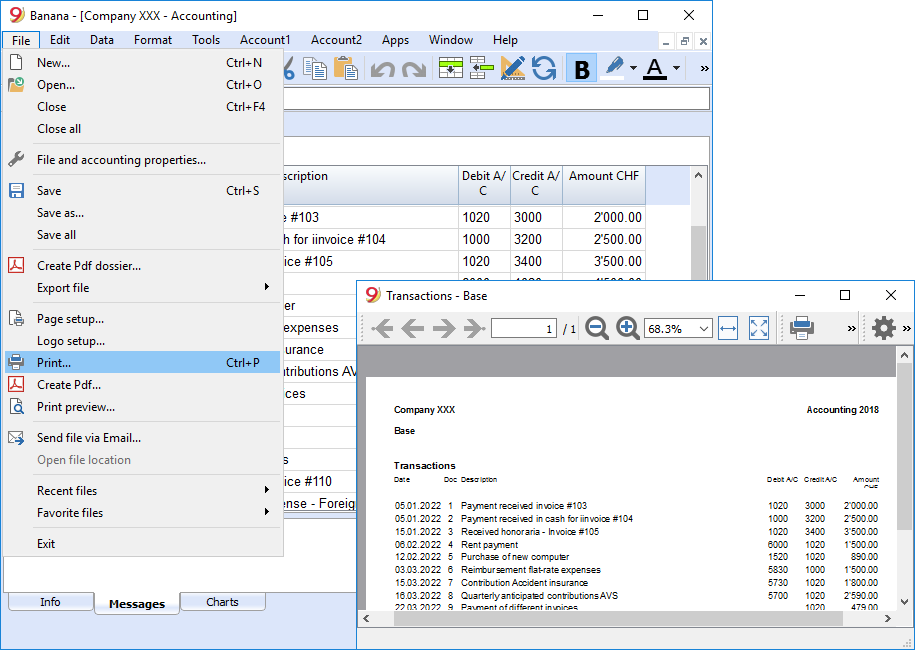Screen dimensions: 915x650
Task: Click the Delete row icon
Action: tap(481, 68)
